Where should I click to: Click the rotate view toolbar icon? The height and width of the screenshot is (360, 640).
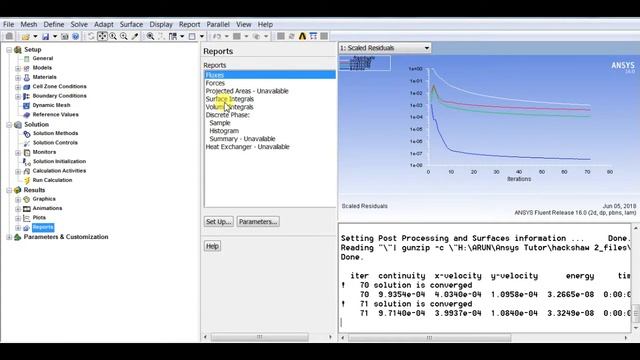(x=91, y=37)
